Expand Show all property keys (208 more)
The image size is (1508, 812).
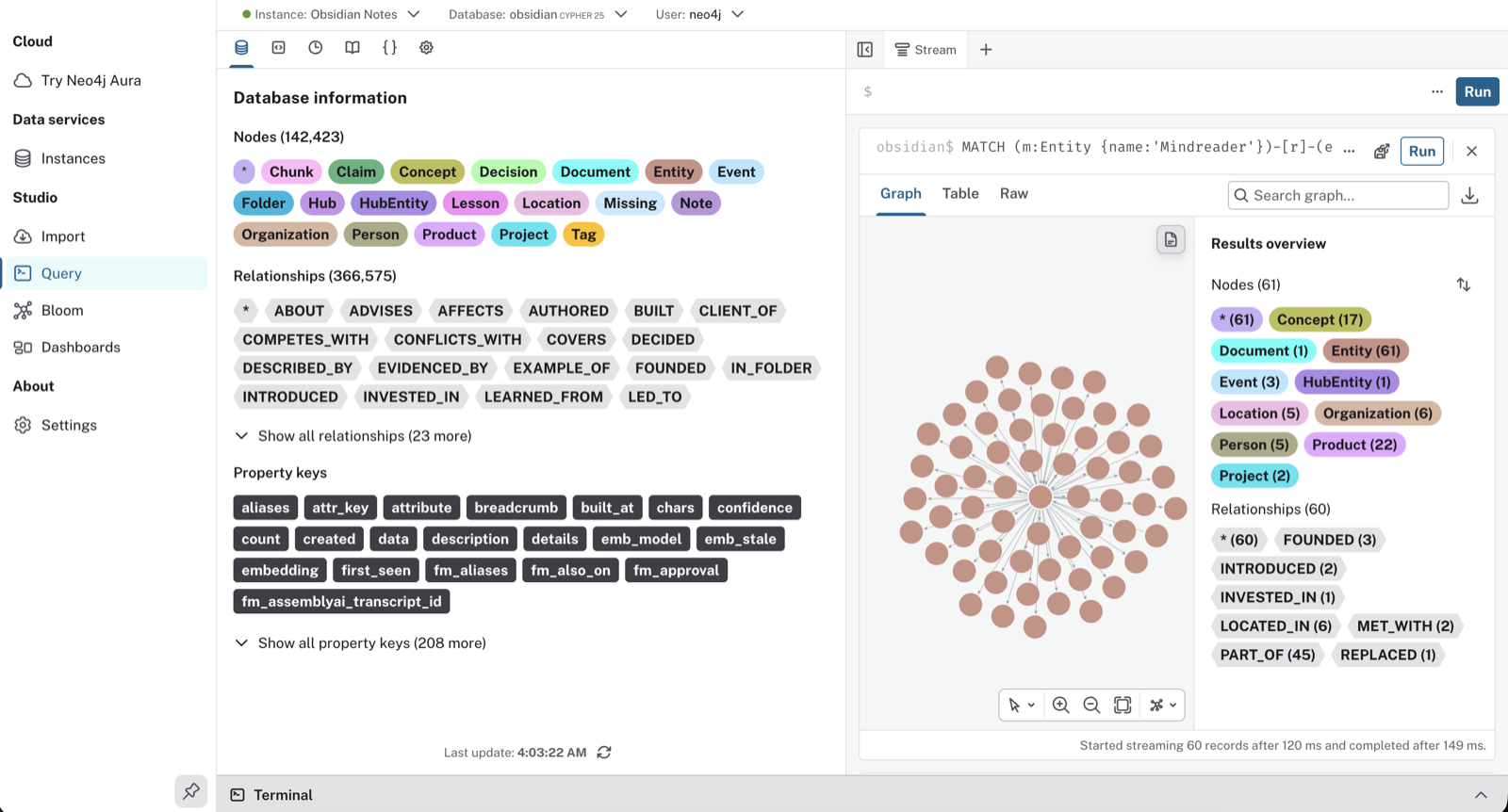[x=360, y=642]
